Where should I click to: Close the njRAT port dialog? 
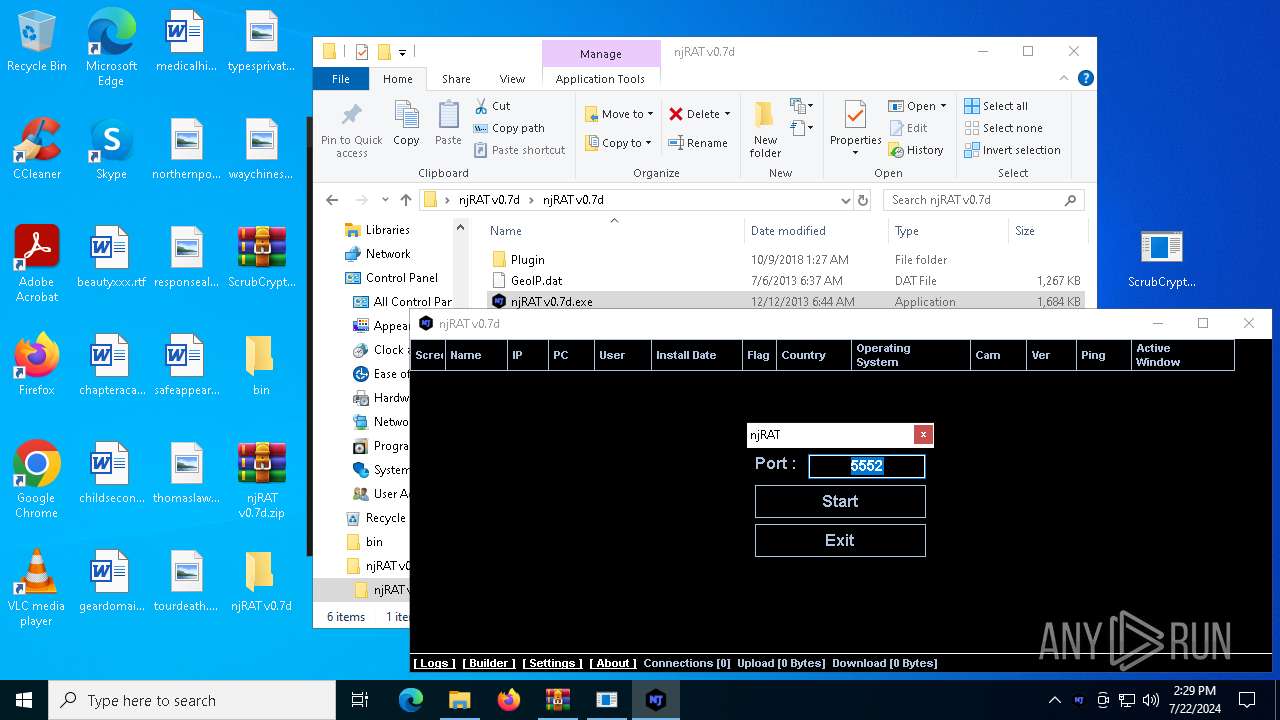coord(923,435)
